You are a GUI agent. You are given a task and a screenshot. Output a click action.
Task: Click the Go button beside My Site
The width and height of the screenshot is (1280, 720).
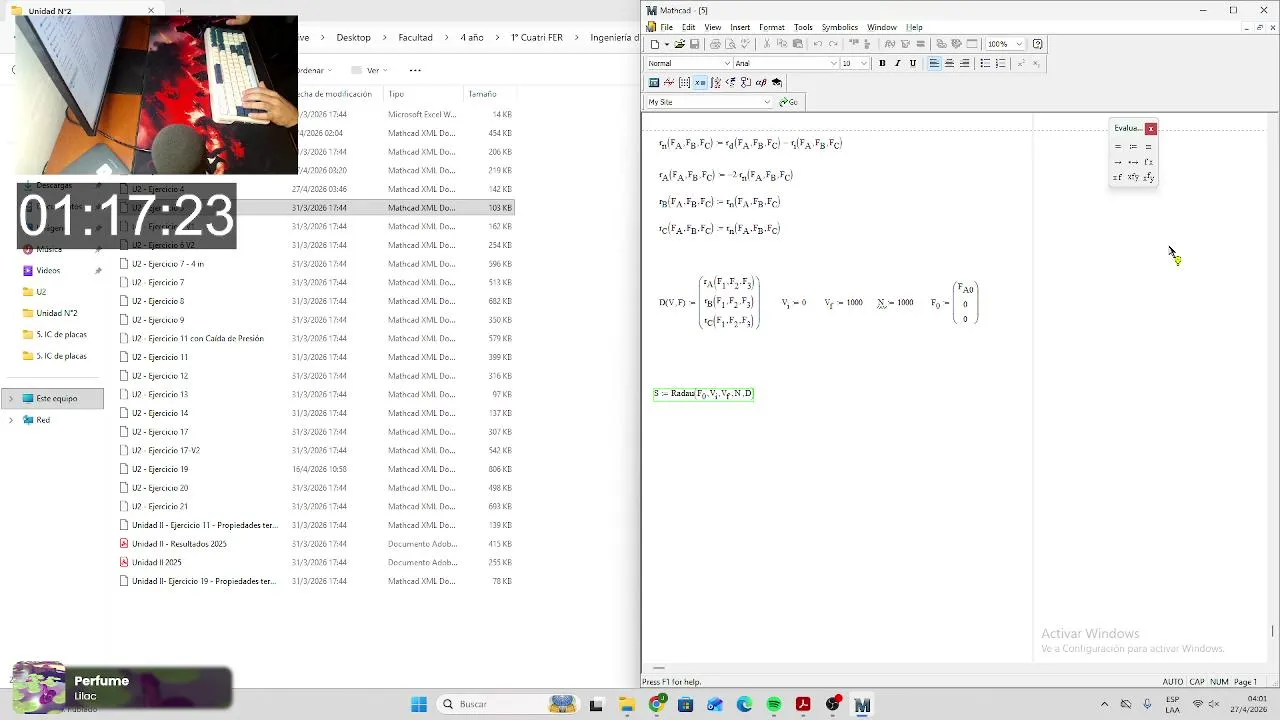click(x=789, y=102)
